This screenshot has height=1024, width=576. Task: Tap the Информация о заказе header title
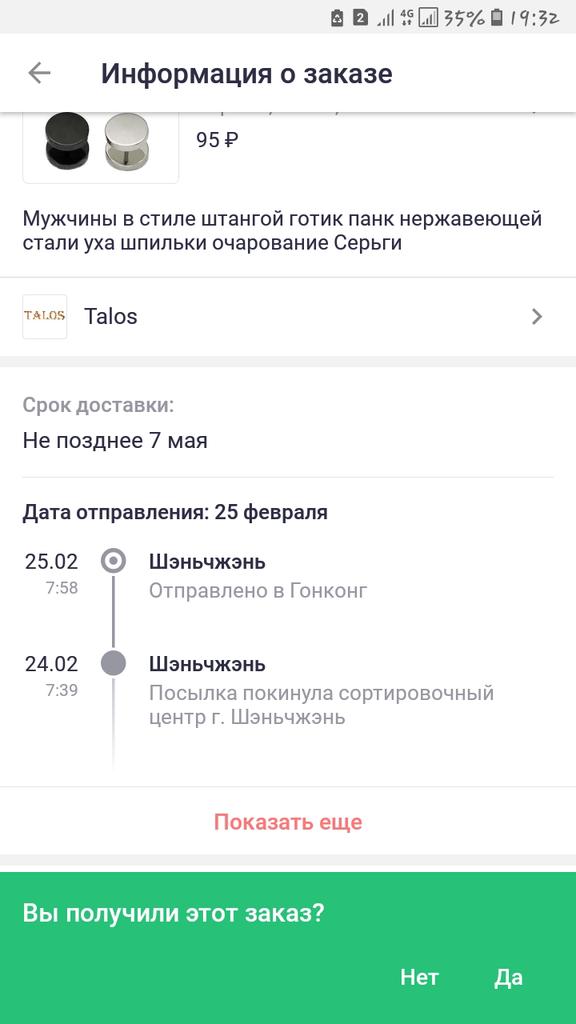click(247, 73)
